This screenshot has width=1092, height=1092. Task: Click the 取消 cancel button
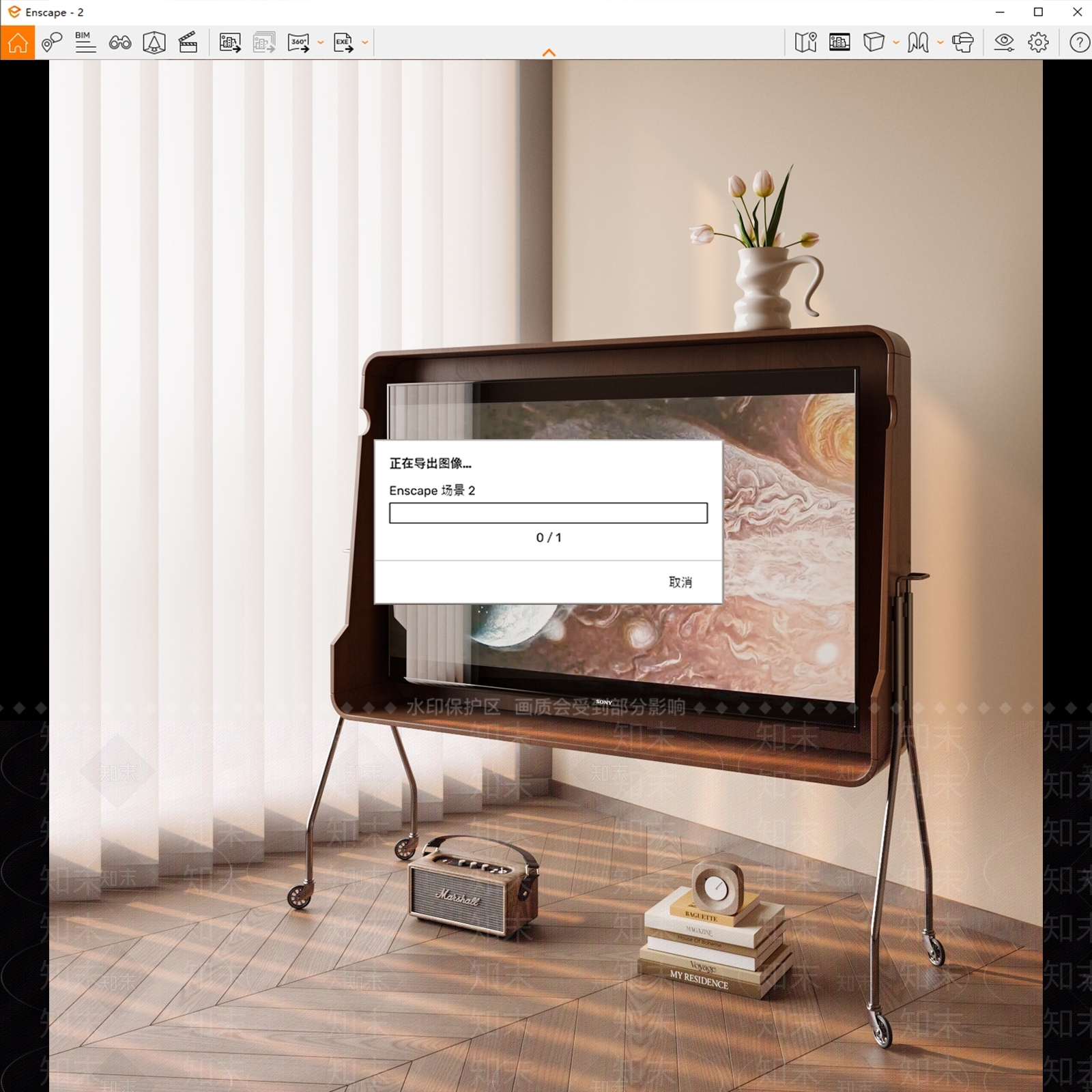coord(680,582)
